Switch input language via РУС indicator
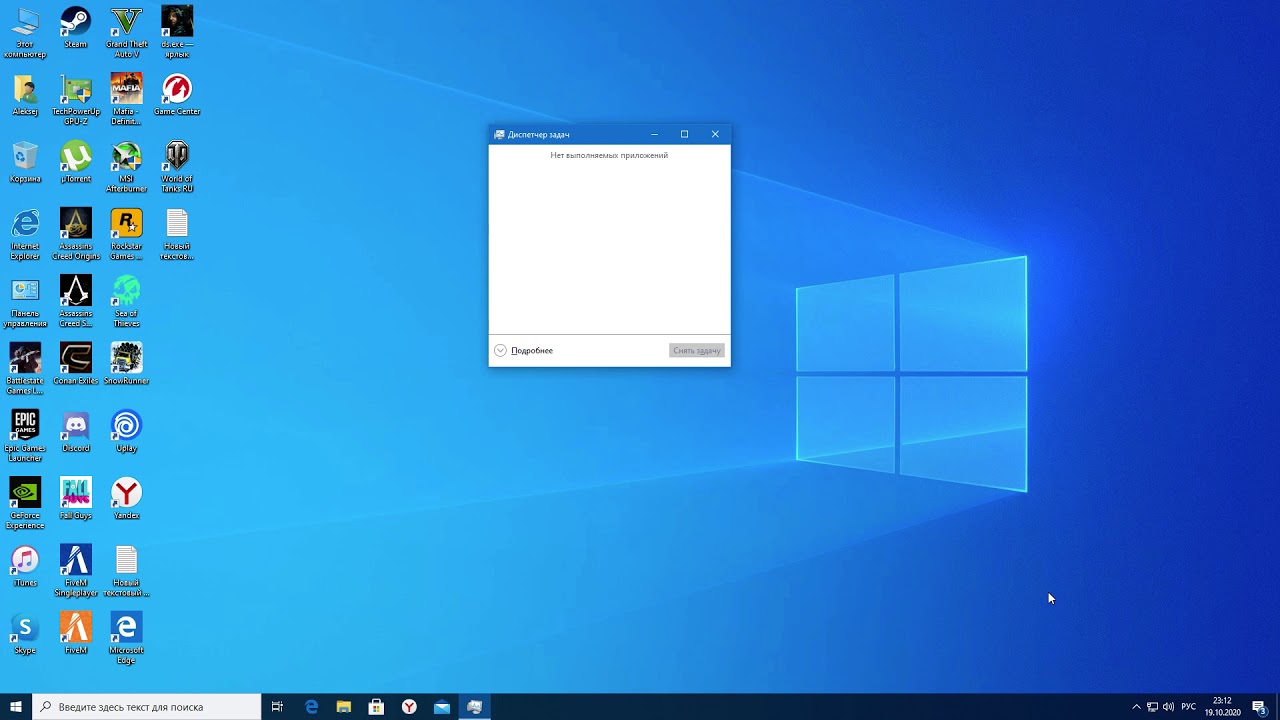 click(x=1188, y=707)
